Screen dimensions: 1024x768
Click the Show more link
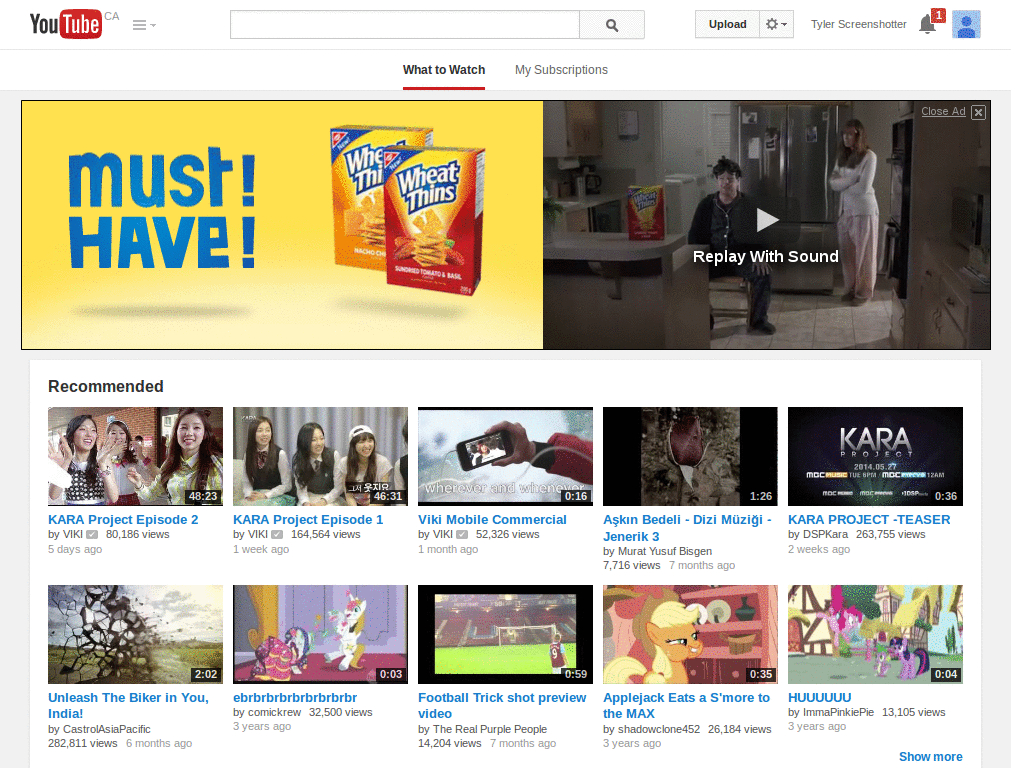click(930, 757)
